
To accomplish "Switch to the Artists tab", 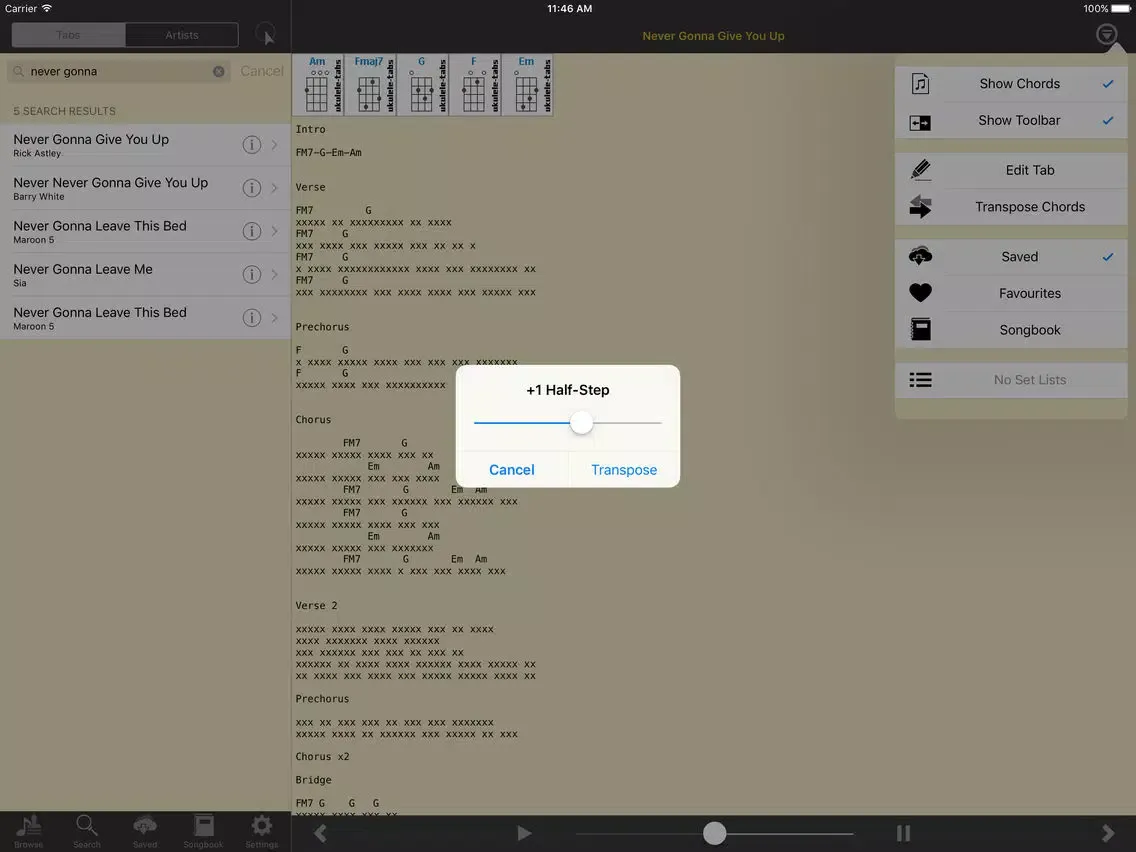I will coord(182,35).
